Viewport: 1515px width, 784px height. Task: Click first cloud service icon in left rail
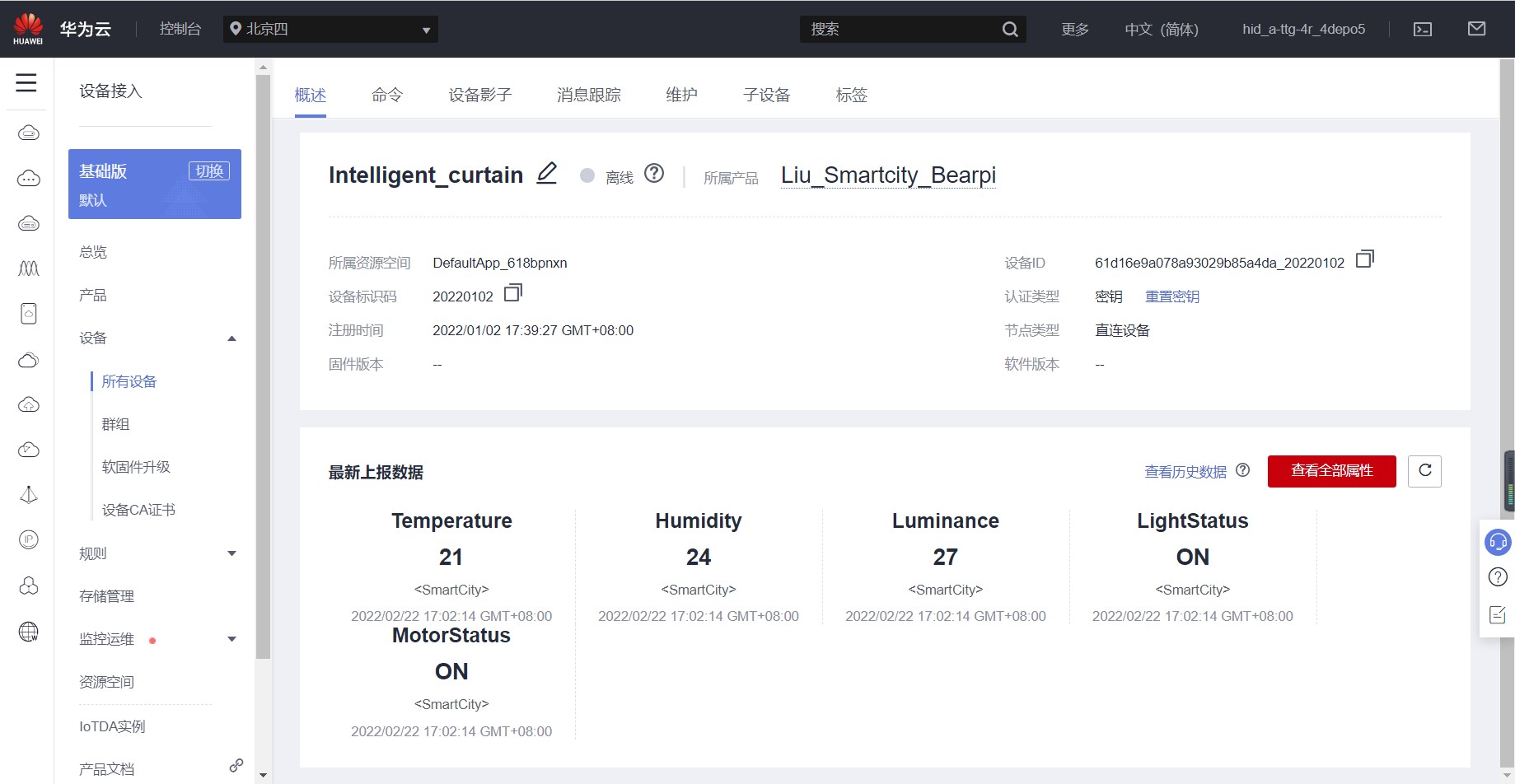coord(29,133)
